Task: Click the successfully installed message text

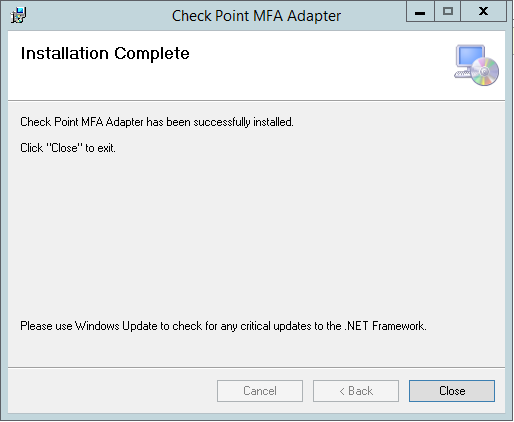Action: point(157,122)
